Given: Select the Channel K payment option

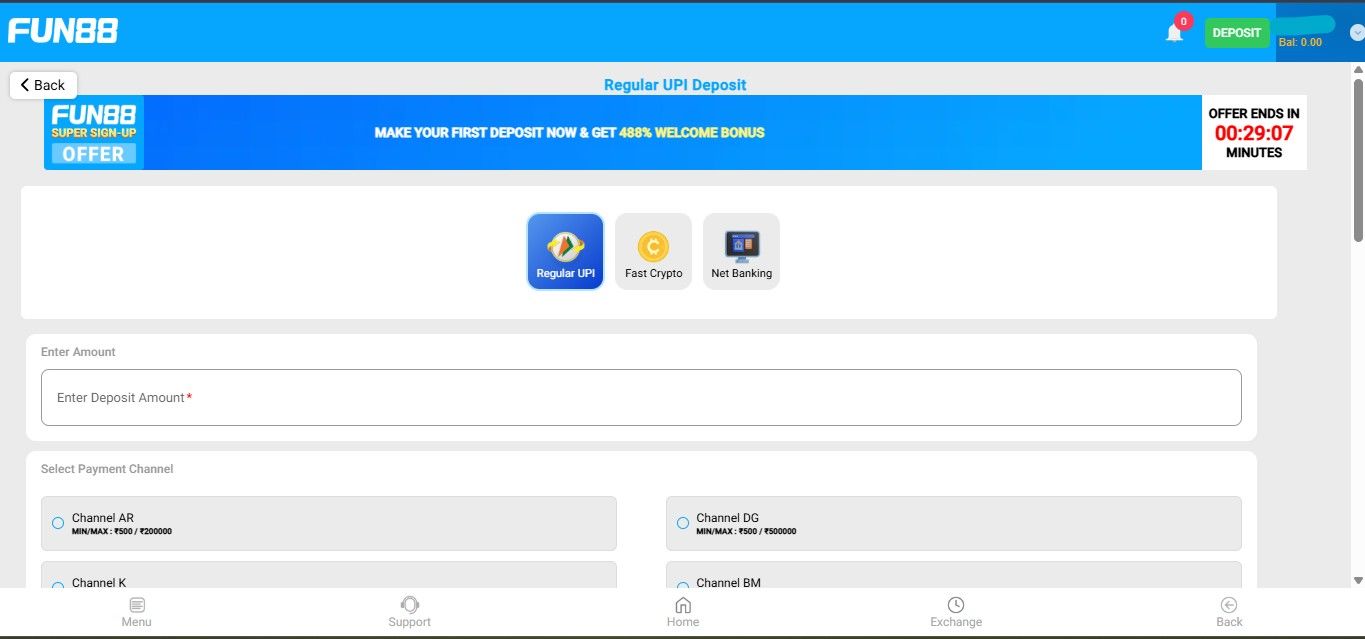Looking at the screenshot, I should (x=57, y=583).
